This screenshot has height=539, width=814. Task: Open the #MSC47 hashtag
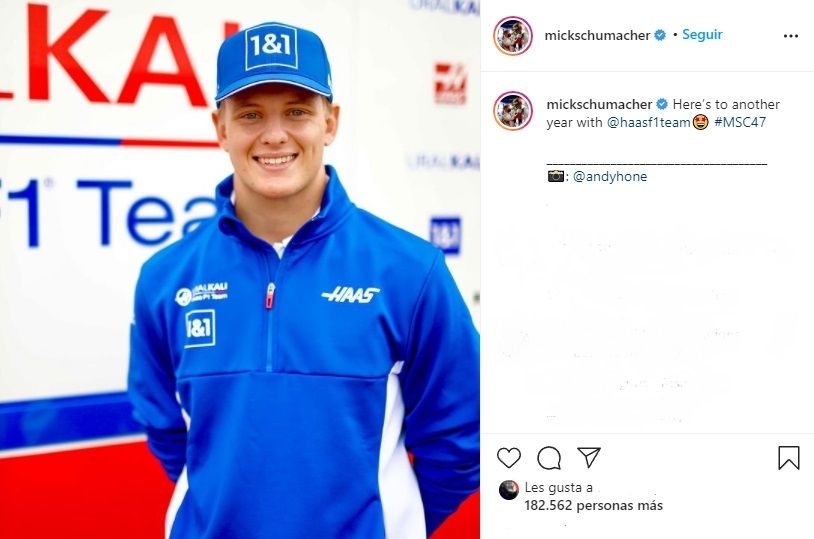tap(740, 122)
